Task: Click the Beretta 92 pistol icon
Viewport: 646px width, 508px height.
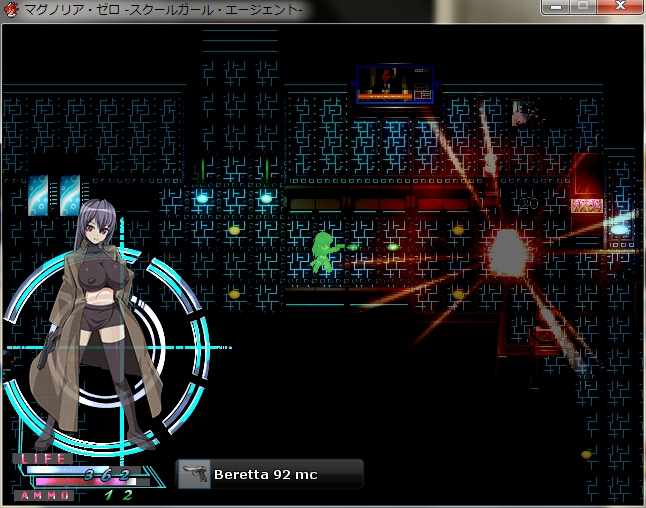Action: (194, 475)
